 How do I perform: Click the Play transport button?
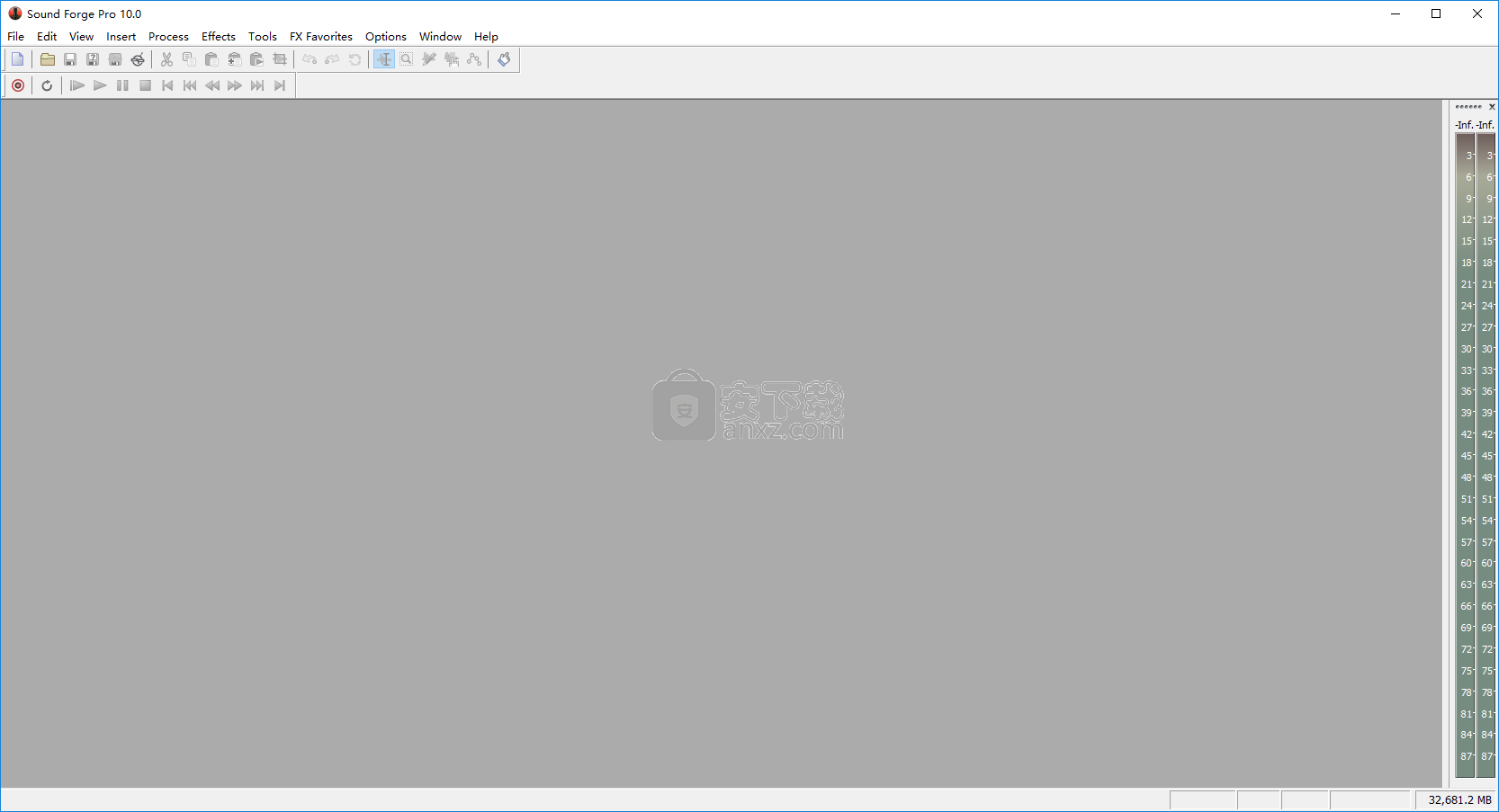[99, 85]
